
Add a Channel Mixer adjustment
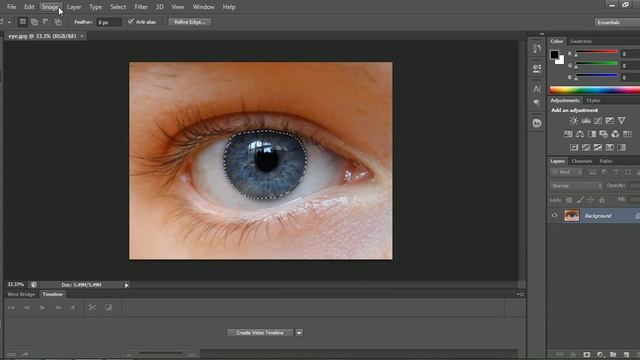coord(615,134)
